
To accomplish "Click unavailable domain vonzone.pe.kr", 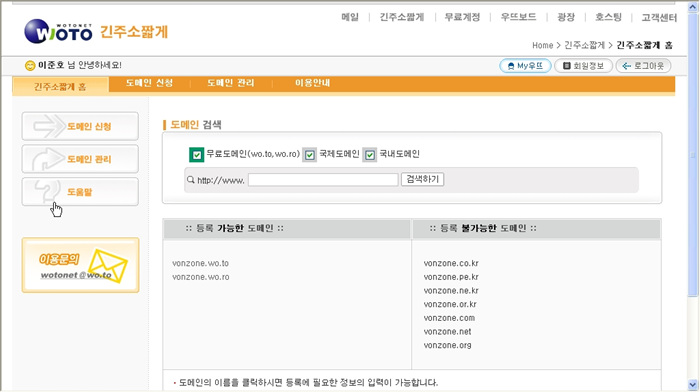I will (451, 277).
